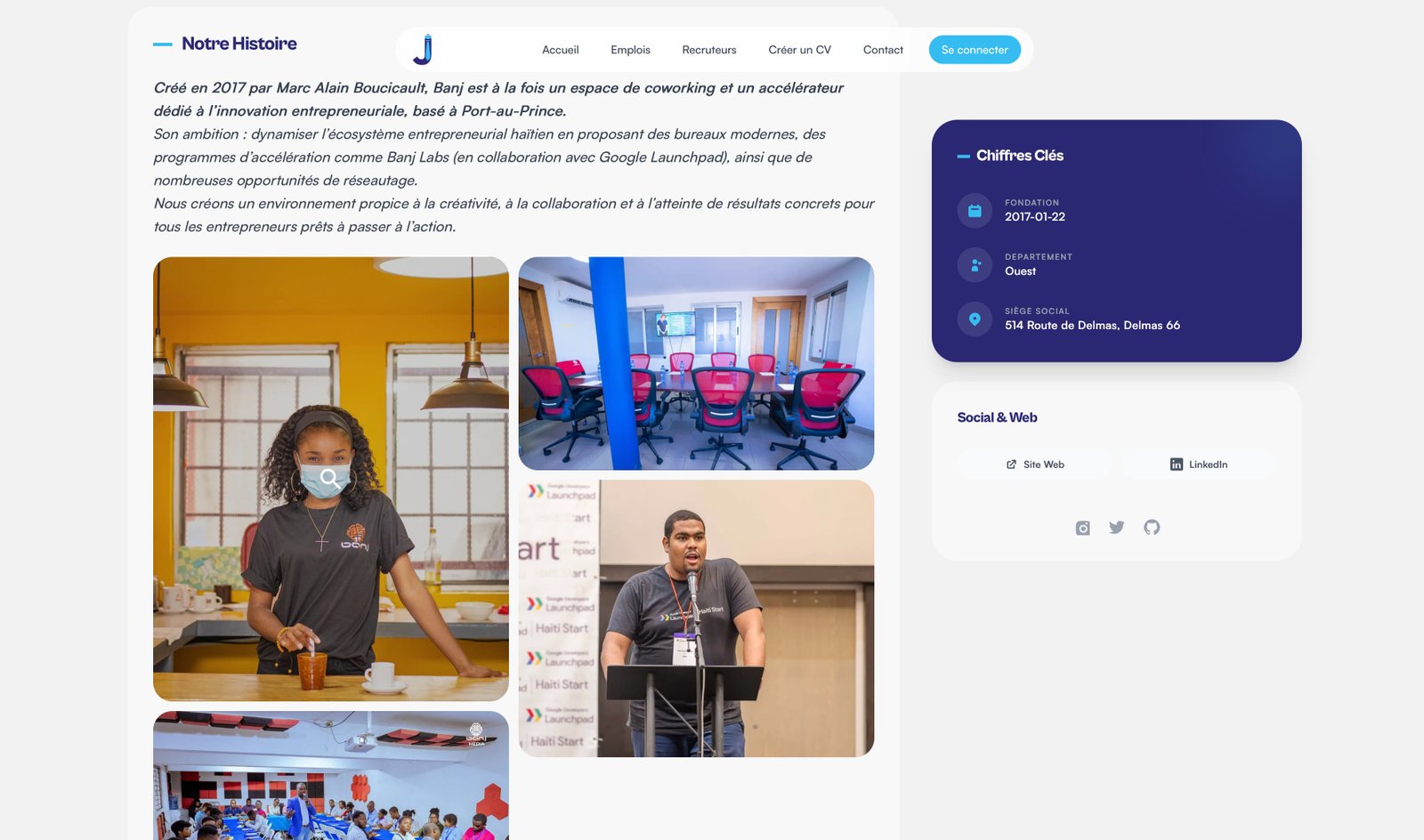The width and height of the screenshot is (1424, 840).
Task: Open the speaker at podium photo
Action: (x=696, y=618)
